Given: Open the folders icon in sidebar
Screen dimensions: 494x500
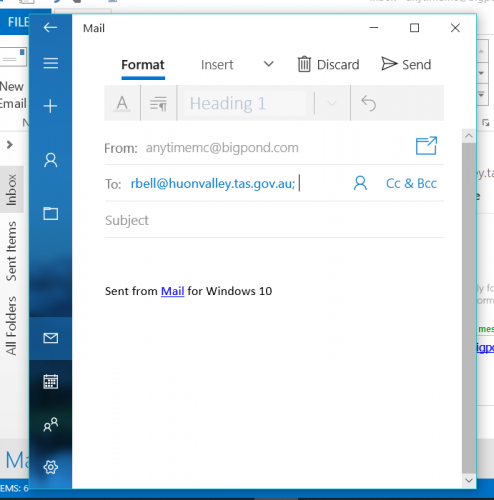Looking at the screenshot, I should pos(51,213).
